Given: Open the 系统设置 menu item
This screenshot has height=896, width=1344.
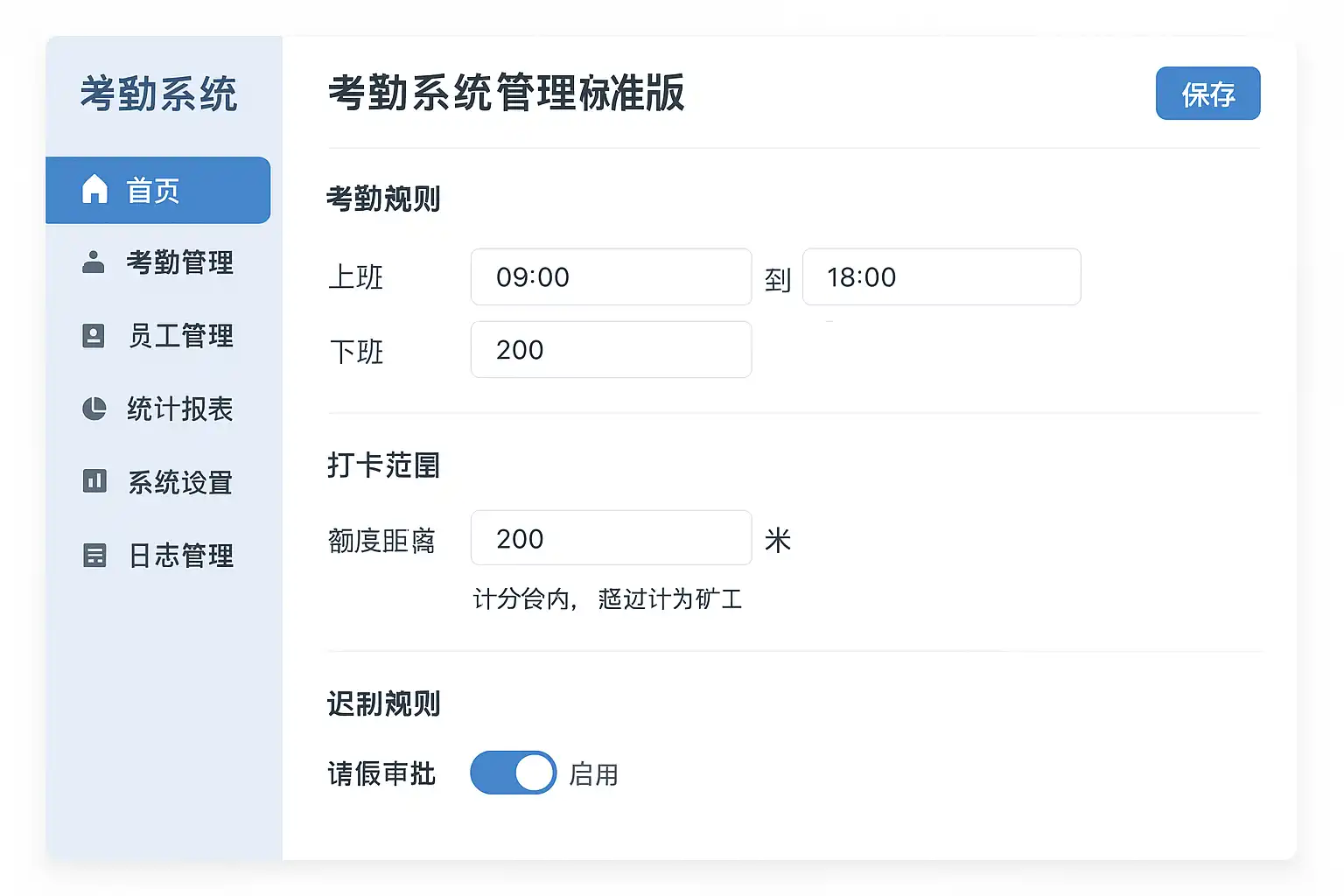Looking at the screenshot, I should point(179,482).
